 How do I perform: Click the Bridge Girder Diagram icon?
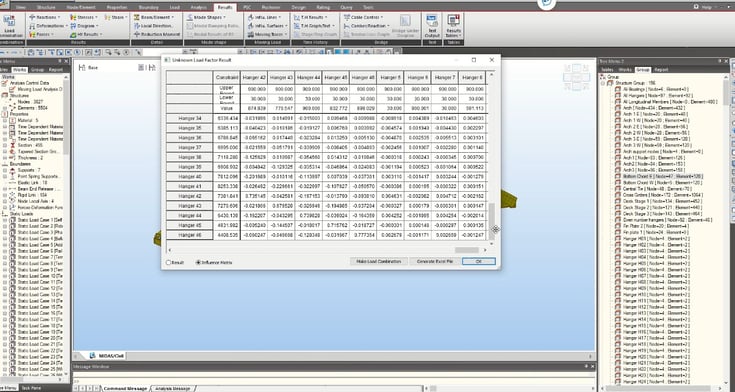(x=405, y=26)
